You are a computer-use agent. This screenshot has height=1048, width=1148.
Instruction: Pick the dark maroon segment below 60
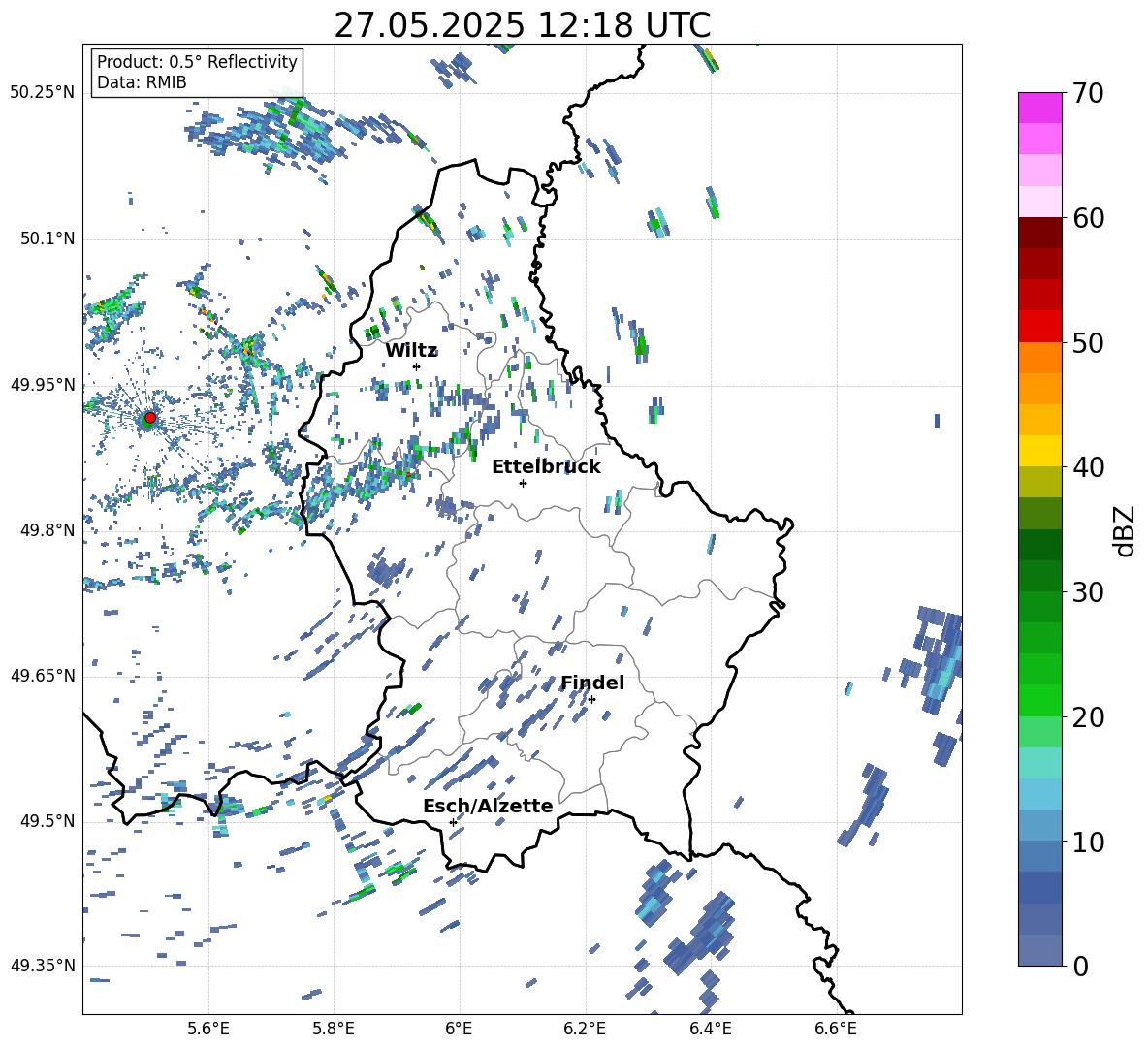(1039, 233)
